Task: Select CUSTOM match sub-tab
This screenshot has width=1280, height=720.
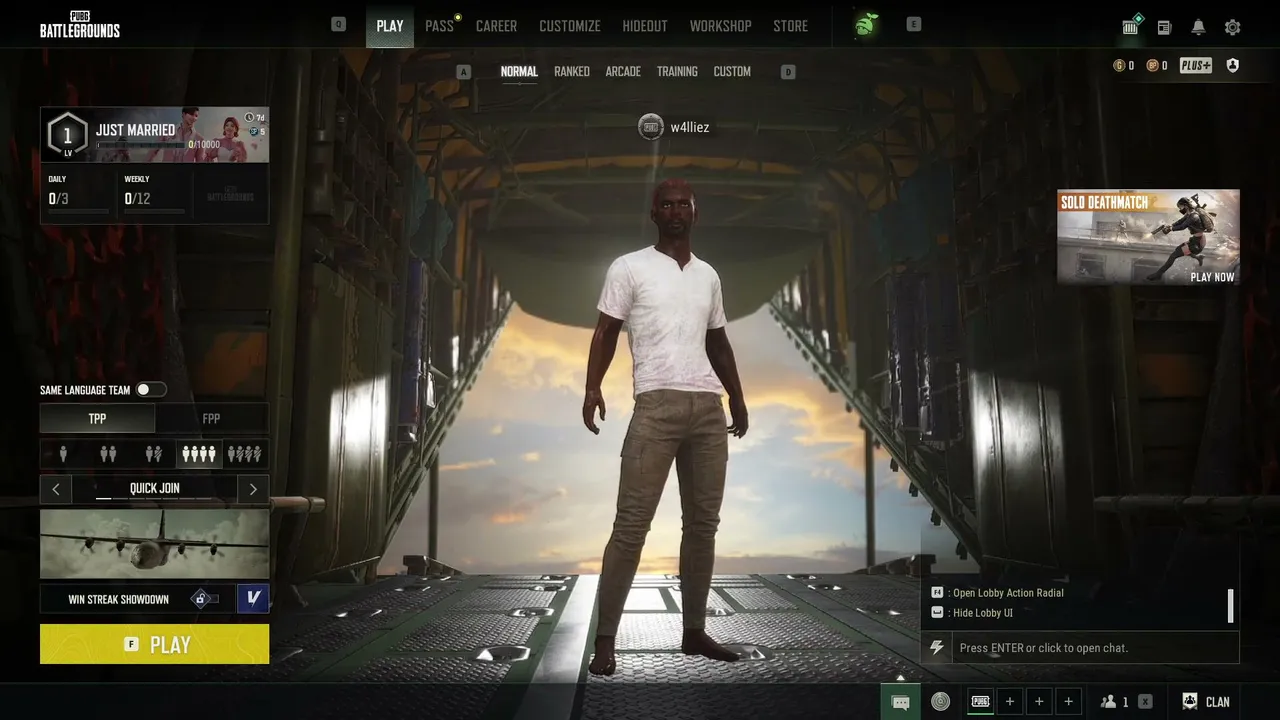Action: pyautogui.click(x=732, y=72)
